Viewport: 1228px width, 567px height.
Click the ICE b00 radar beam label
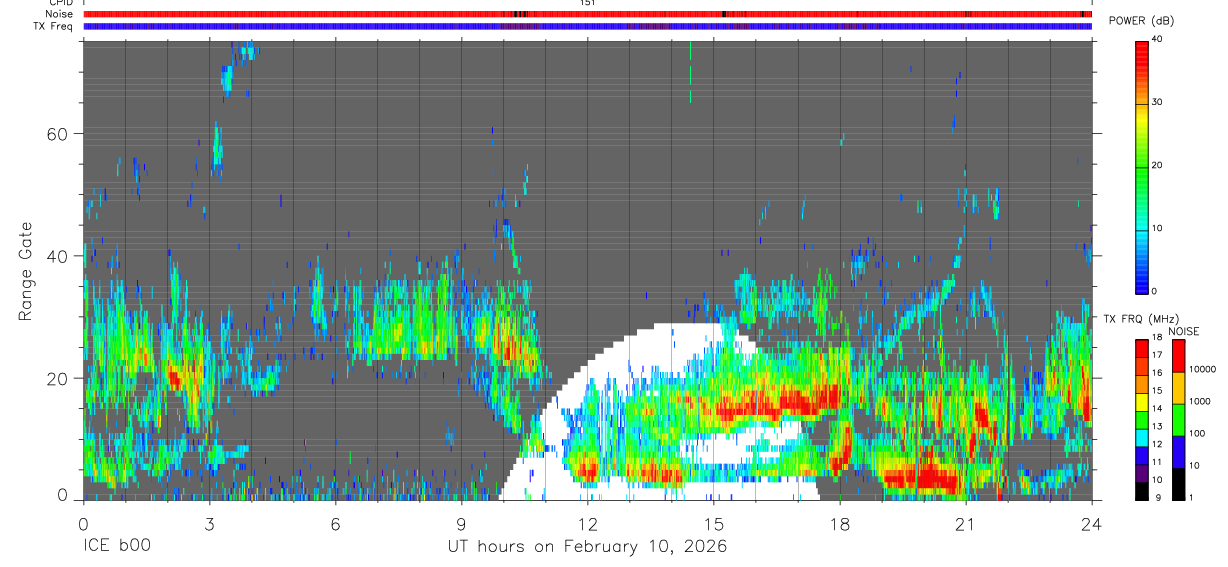116,547
